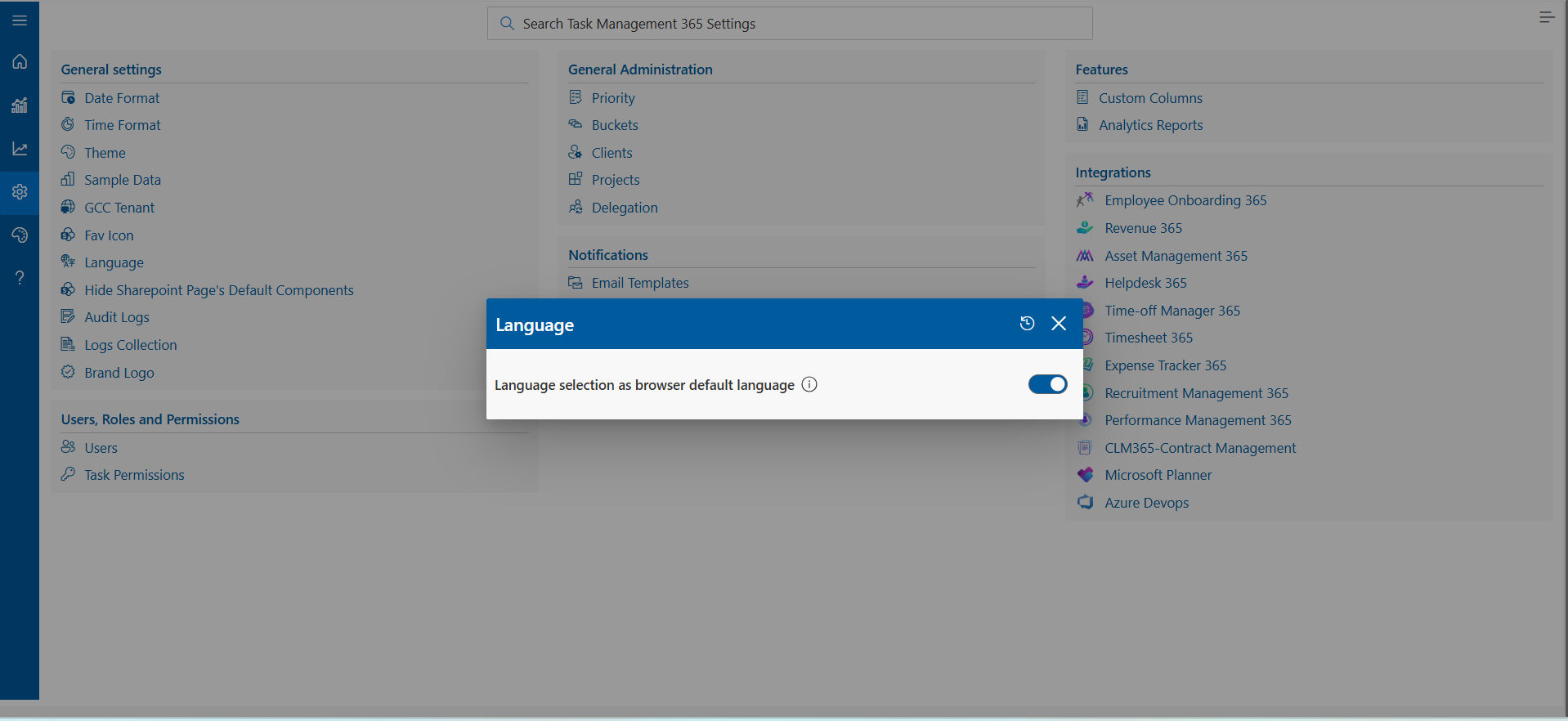This screenshot has width=1568, height=721.
Task: Click the Theme palette icon
Action: [68, 152]
